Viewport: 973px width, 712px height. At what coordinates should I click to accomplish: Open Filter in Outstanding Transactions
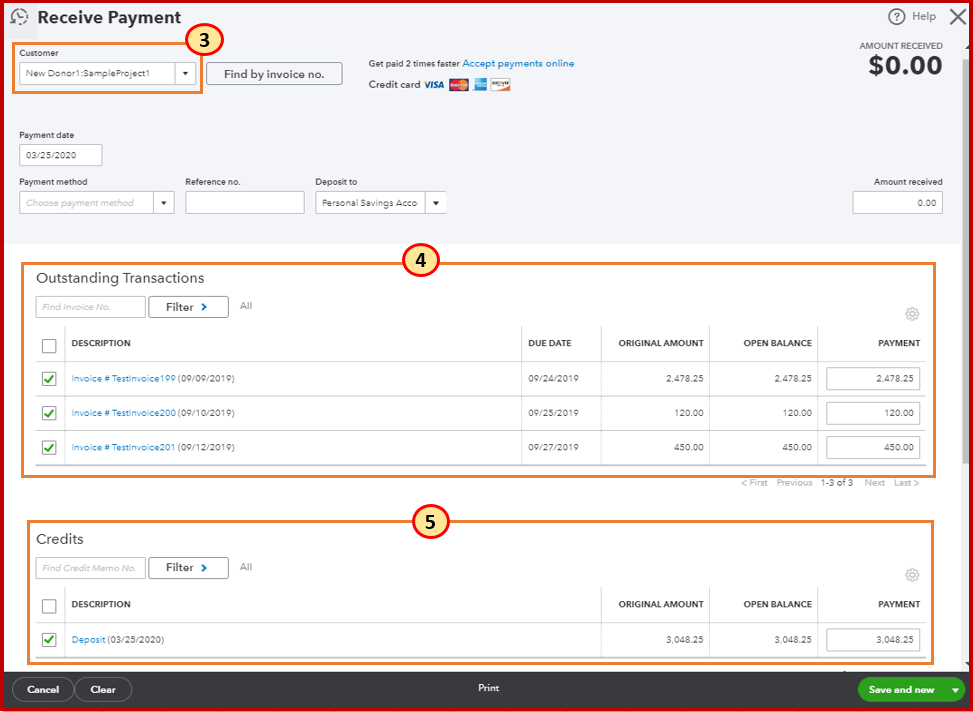pos(188,307)
